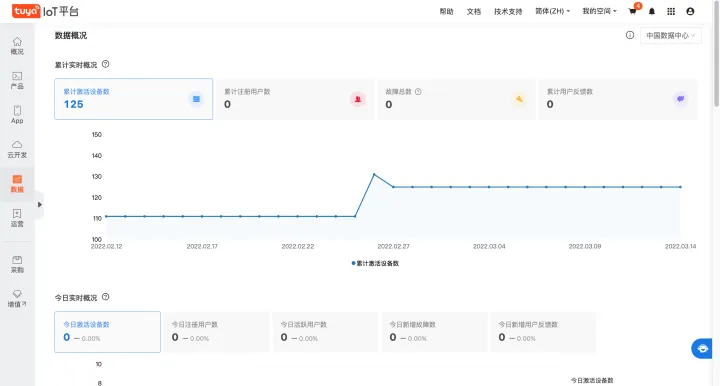Click the chart peak data point near 130
Viewport: 720px width, 386px height.
tap(374, 174)
